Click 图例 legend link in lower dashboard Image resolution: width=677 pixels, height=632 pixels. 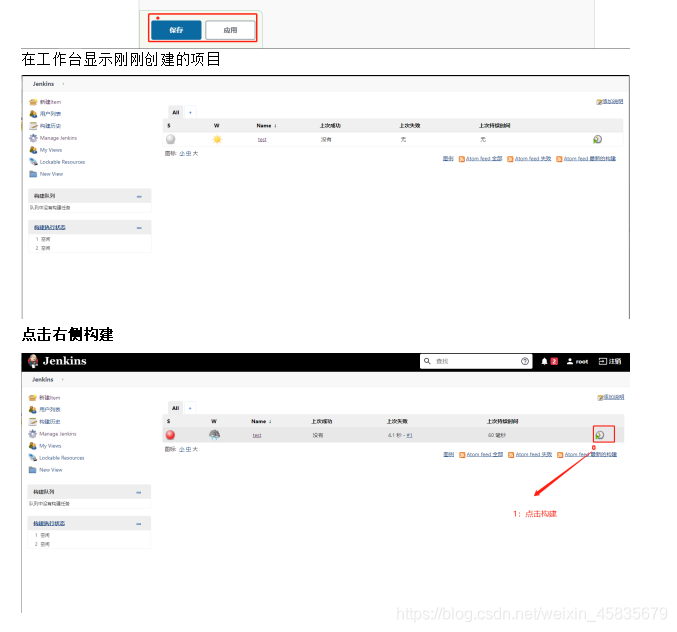point(449,455)
